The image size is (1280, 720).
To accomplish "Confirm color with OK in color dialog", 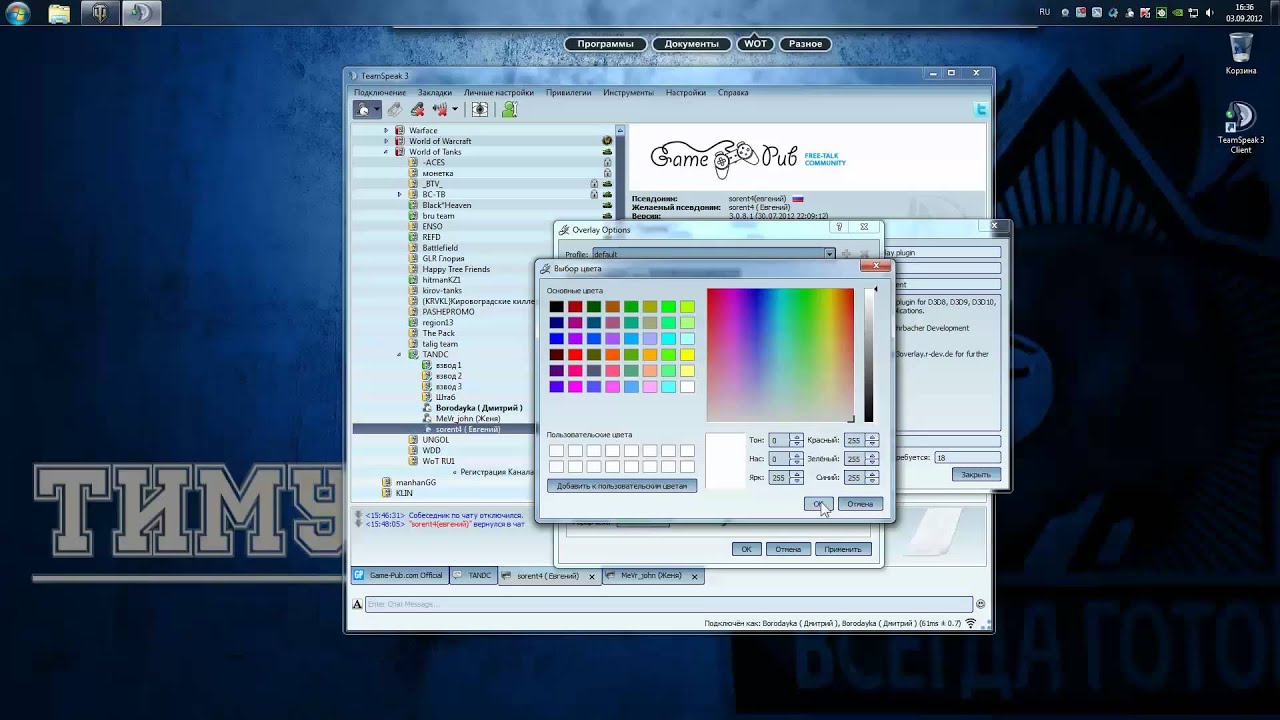I will tap(818, 504).
